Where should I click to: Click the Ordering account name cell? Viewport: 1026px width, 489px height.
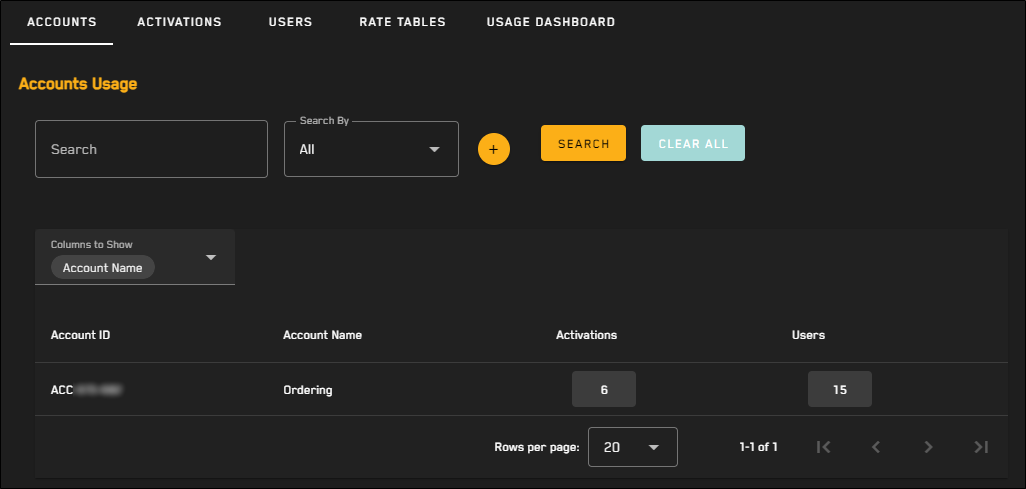[x=308, y=390]
